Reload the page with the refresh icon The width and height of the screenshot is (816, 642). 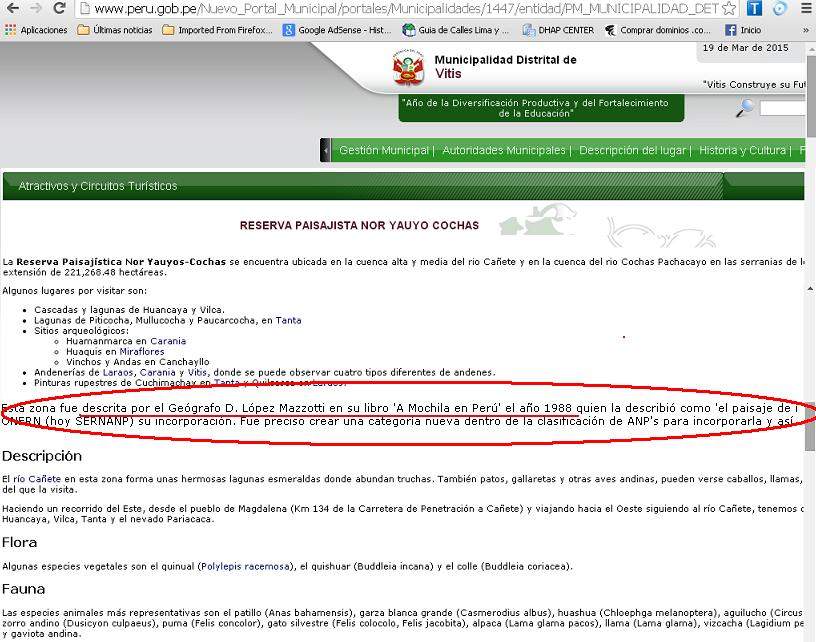[x=60, y=9]
